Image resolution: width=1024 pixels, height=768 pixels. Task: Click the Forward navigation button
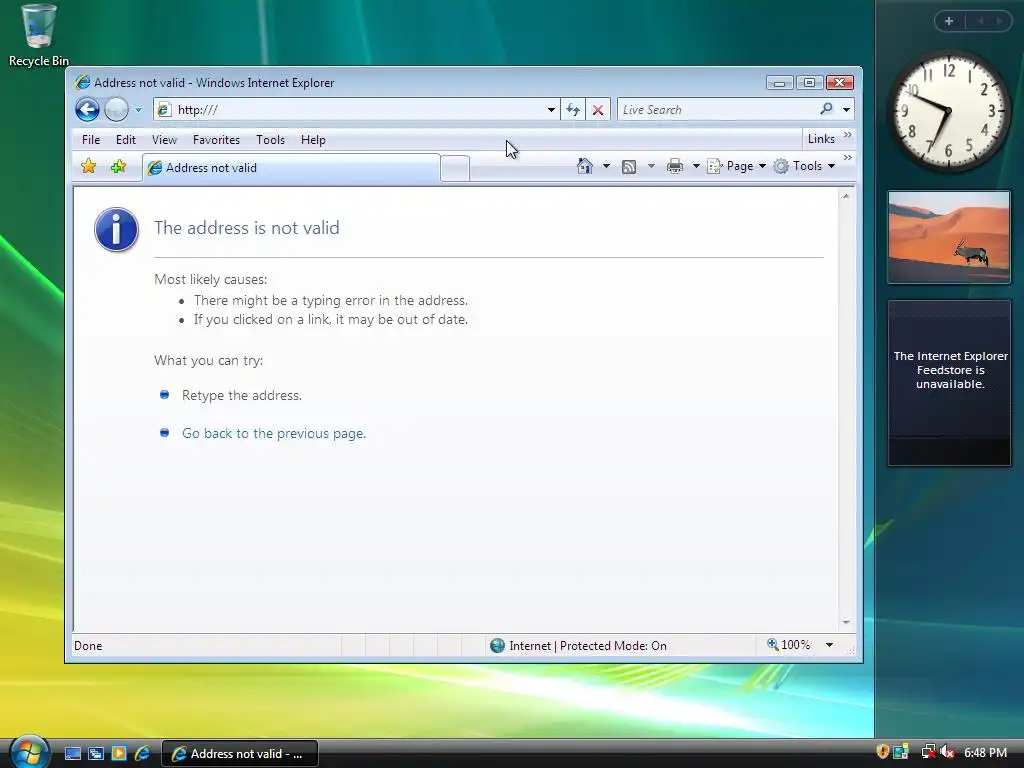(x=116, y=110)
